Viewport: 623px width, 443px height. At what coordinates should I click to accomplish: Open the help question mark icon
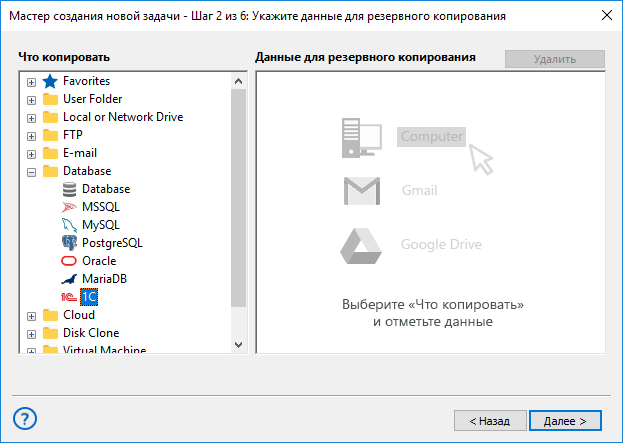coord(25,418)
